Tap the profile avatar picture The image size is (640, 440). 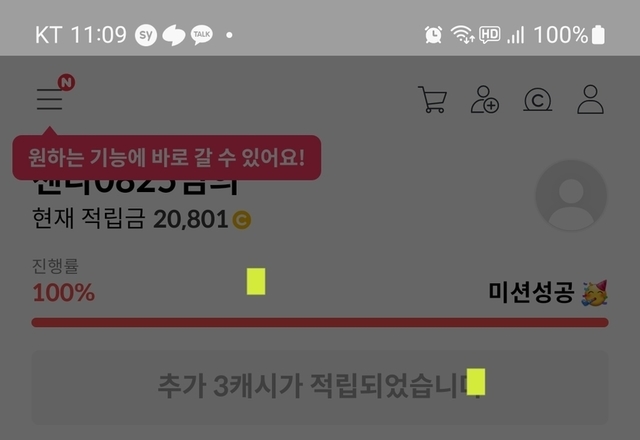571,195
